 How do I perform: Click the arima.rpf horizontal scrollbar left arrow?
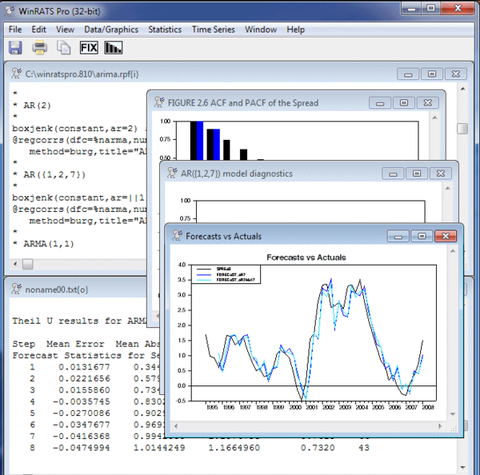tap(15, 264)
